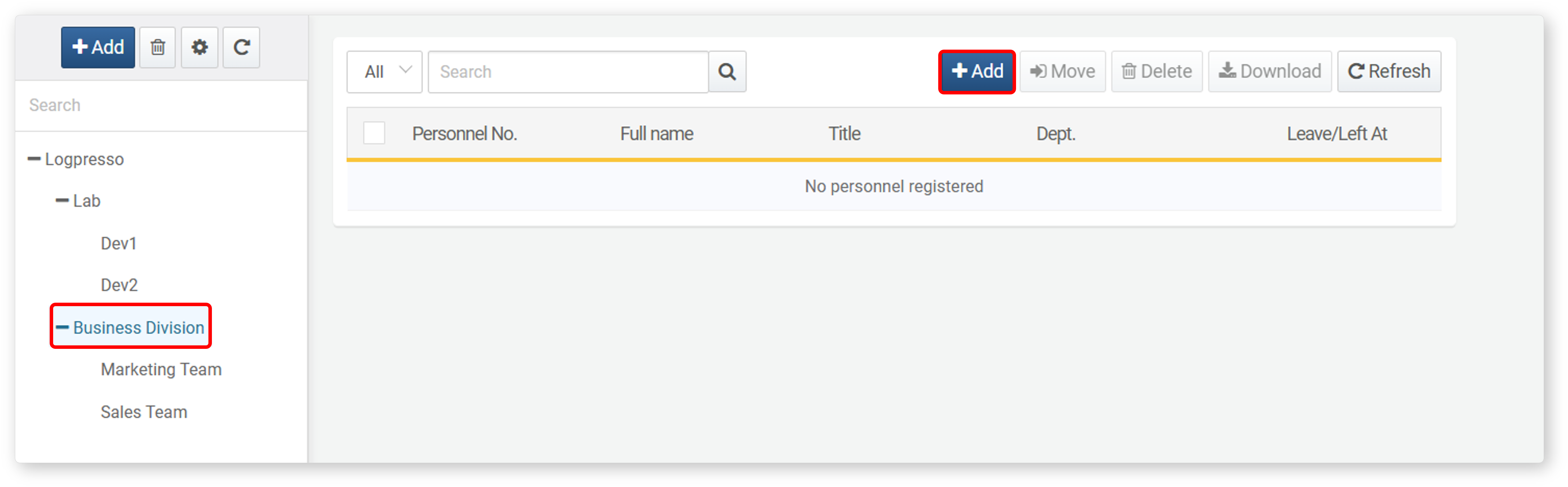Select the Sales Team department
The image size is (1568, 487).
click(144, 412)
